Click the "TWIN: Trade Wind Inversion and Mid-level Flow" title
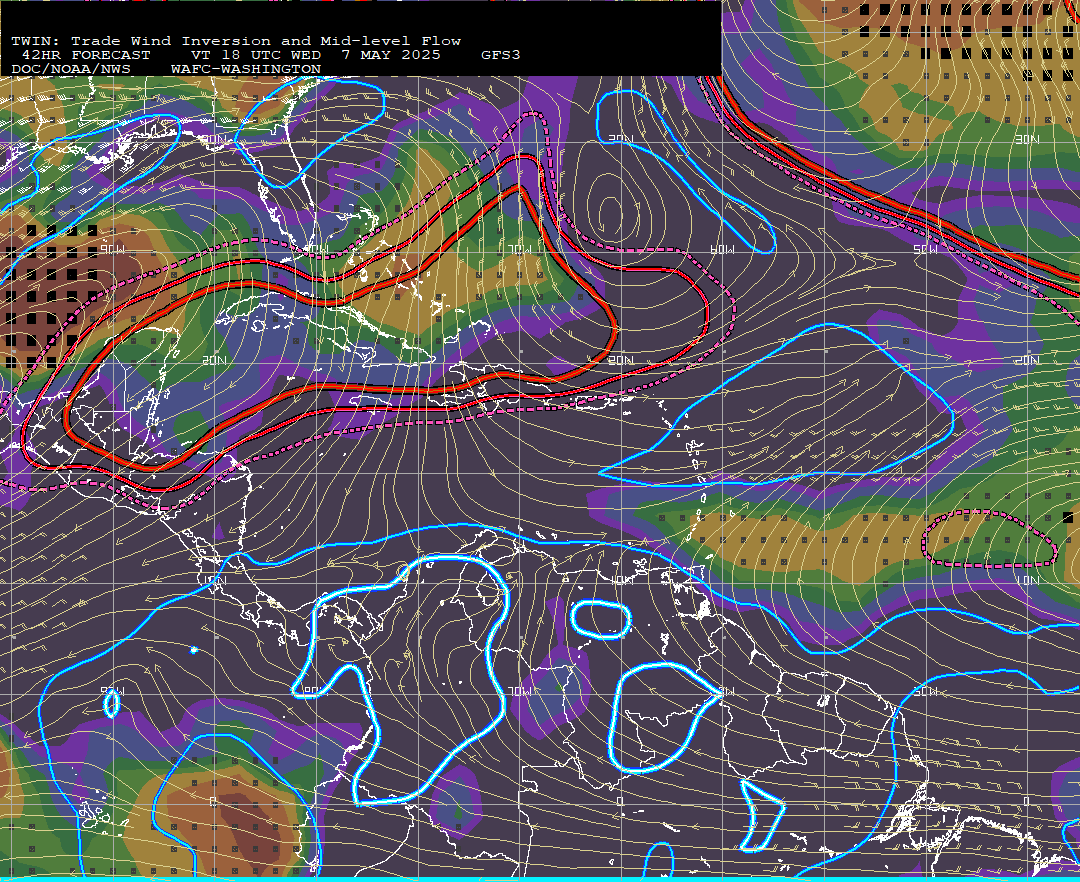Image resolution: width=1080 pixels, height=882 pixels. click(x=236, y=41)
